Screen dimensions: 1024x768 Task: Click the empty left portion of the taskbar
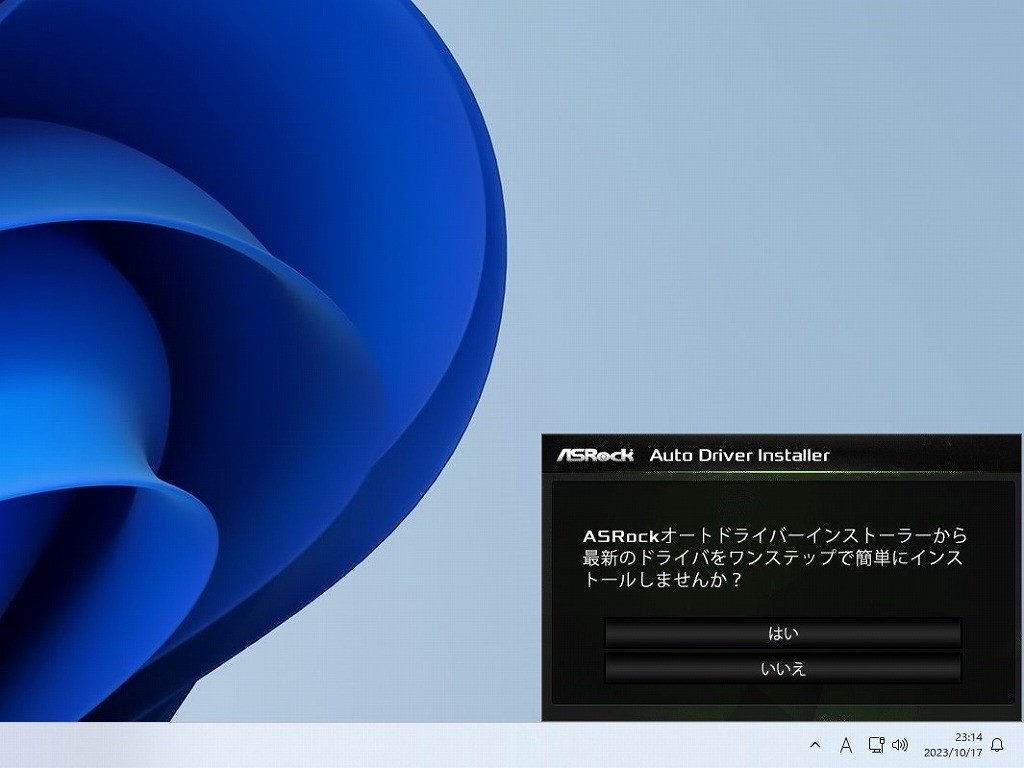pos(300,745)
